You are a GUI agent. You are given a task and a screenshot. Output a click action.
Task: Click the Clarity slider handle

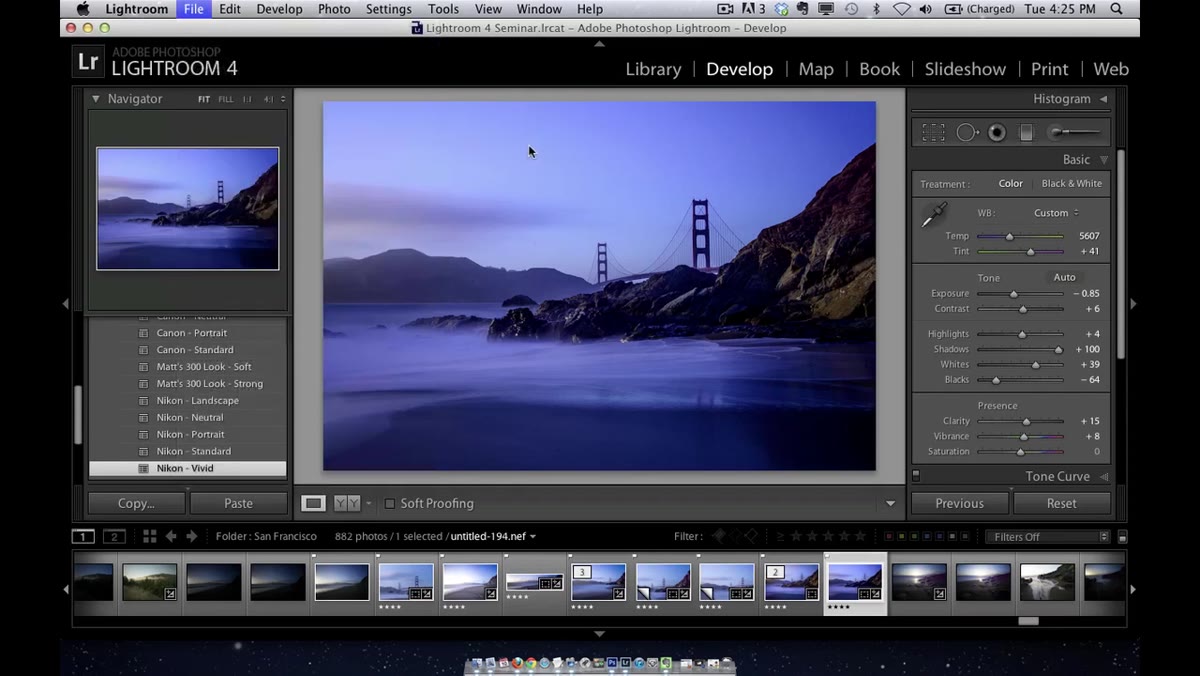pyautogui.click(x=1027, y=422)
